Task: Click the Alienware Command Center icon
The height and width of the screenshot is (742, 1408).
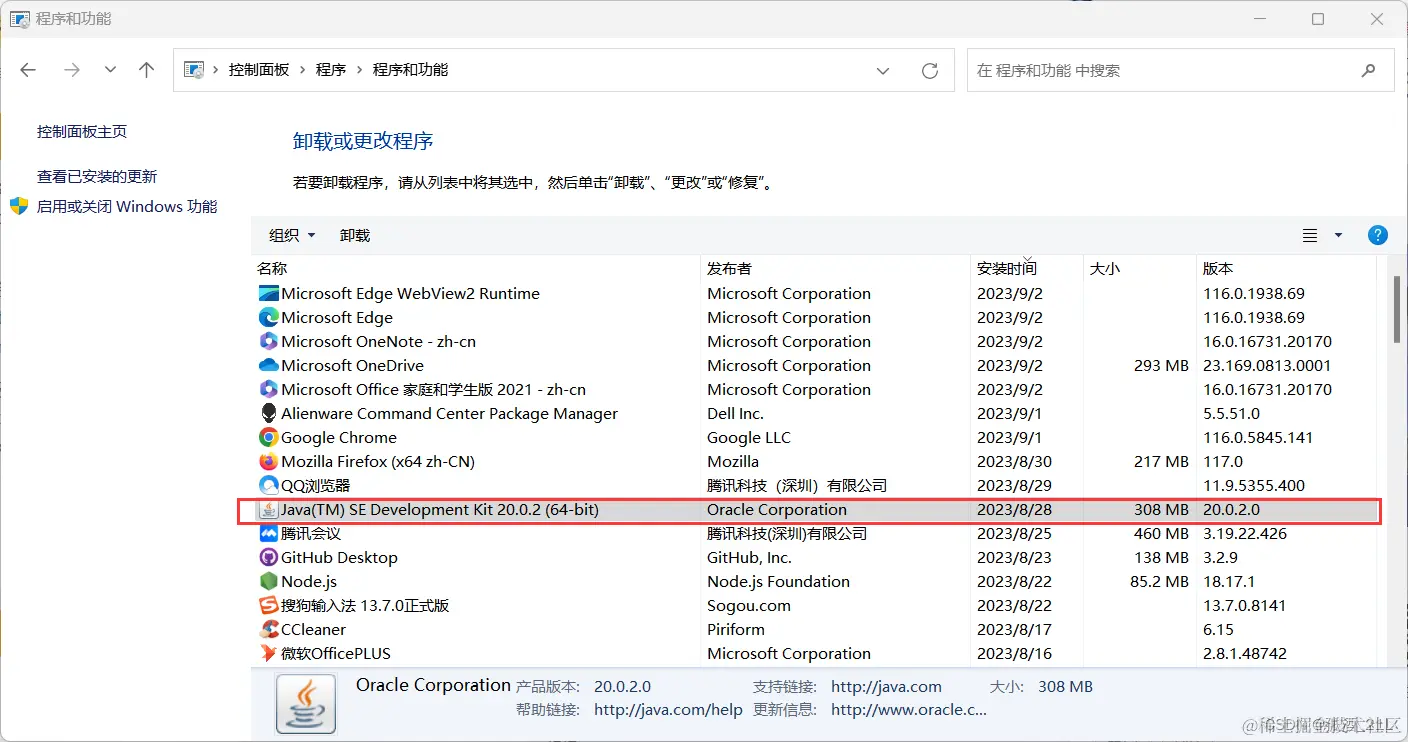Action: point(268,414)
